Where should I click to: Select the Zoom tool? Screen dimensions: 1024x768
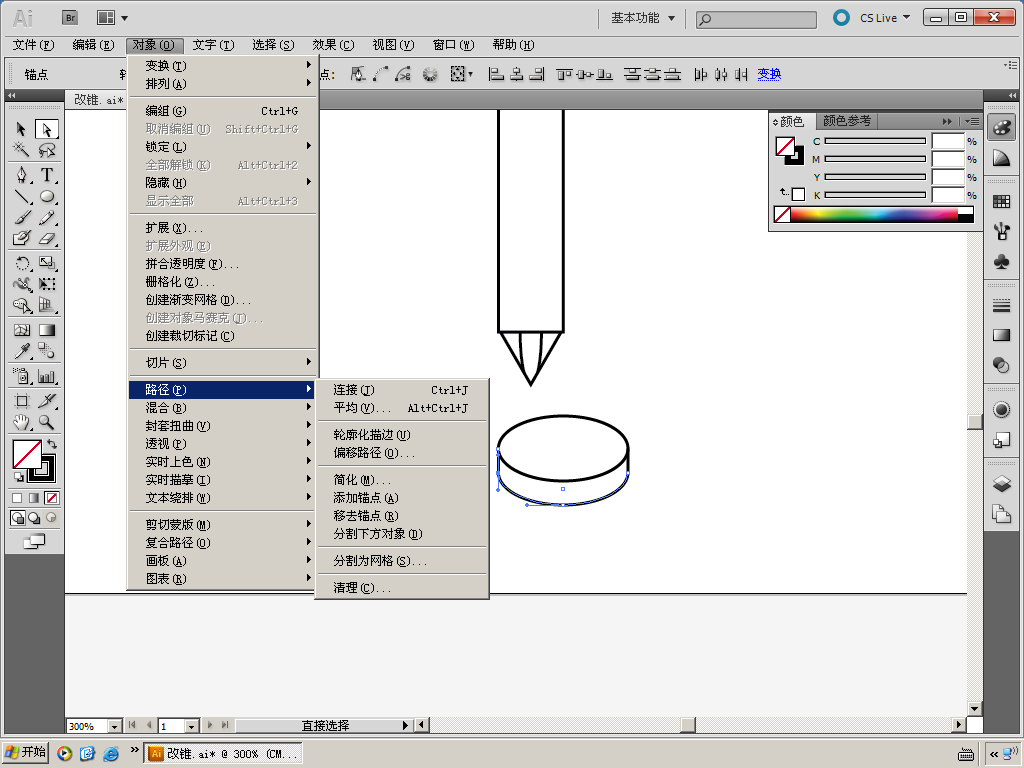click(46, 423)
